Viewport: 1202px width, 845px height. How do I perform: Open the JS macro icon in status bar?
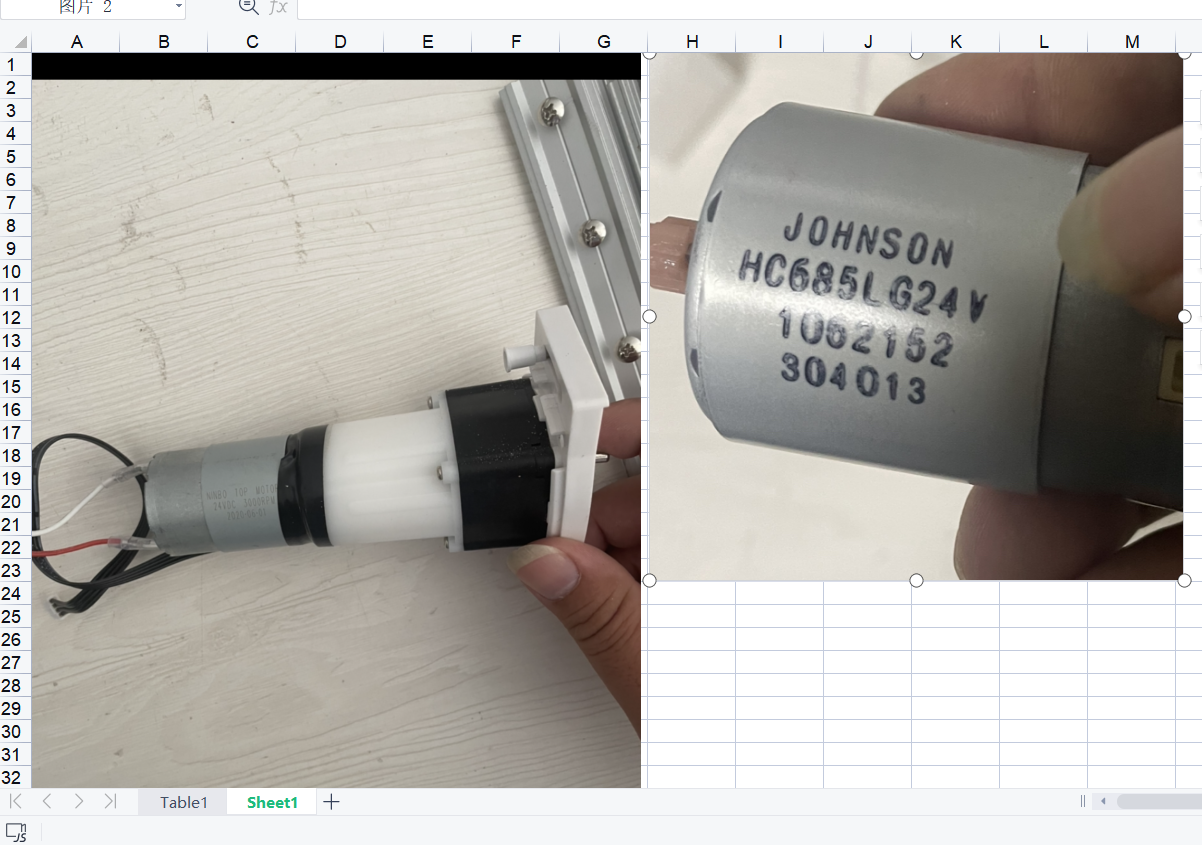point(16,831)
